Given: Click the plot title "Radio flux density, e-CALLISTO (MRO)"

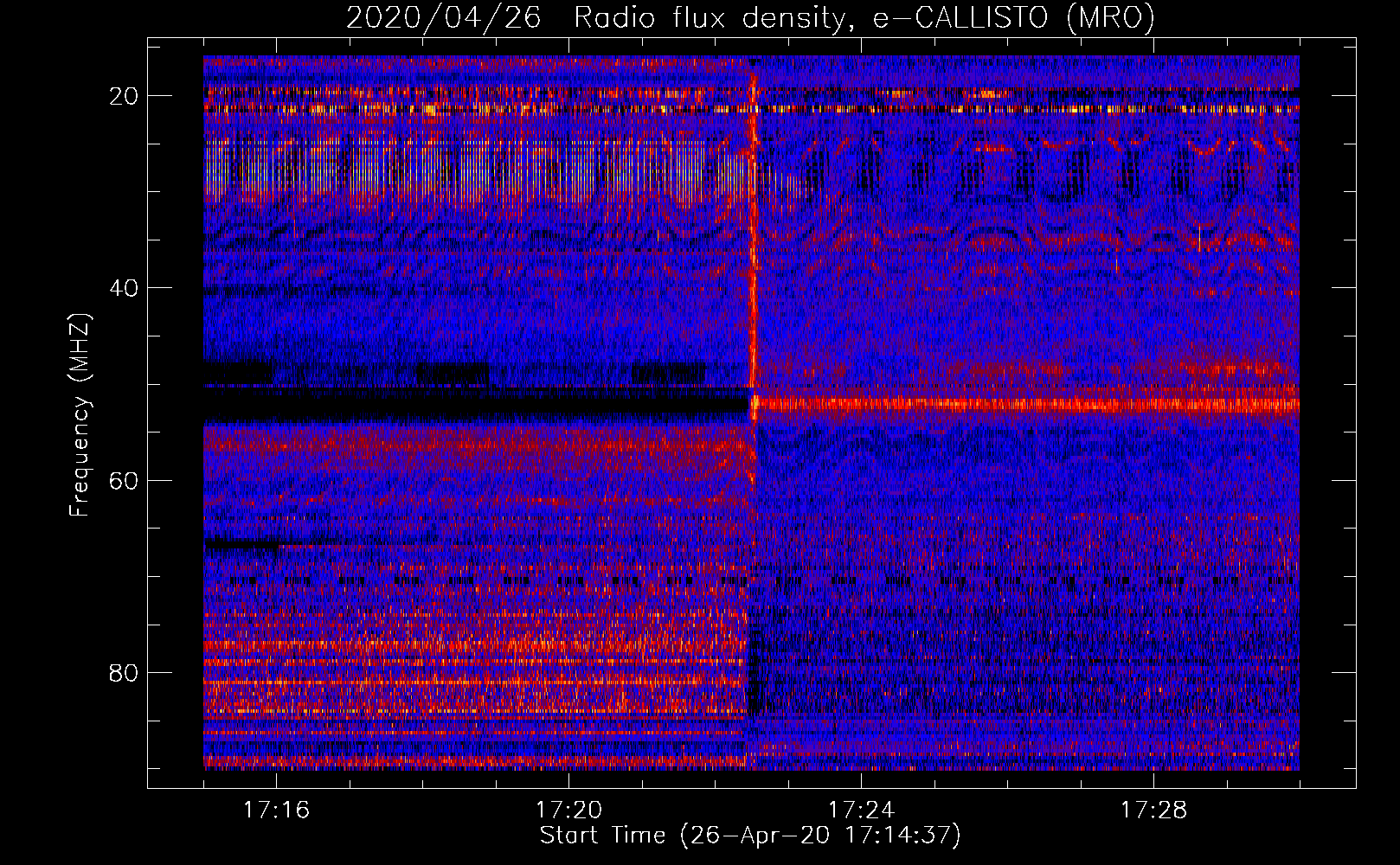Looking at the screenshot, I should coord(864,17).
